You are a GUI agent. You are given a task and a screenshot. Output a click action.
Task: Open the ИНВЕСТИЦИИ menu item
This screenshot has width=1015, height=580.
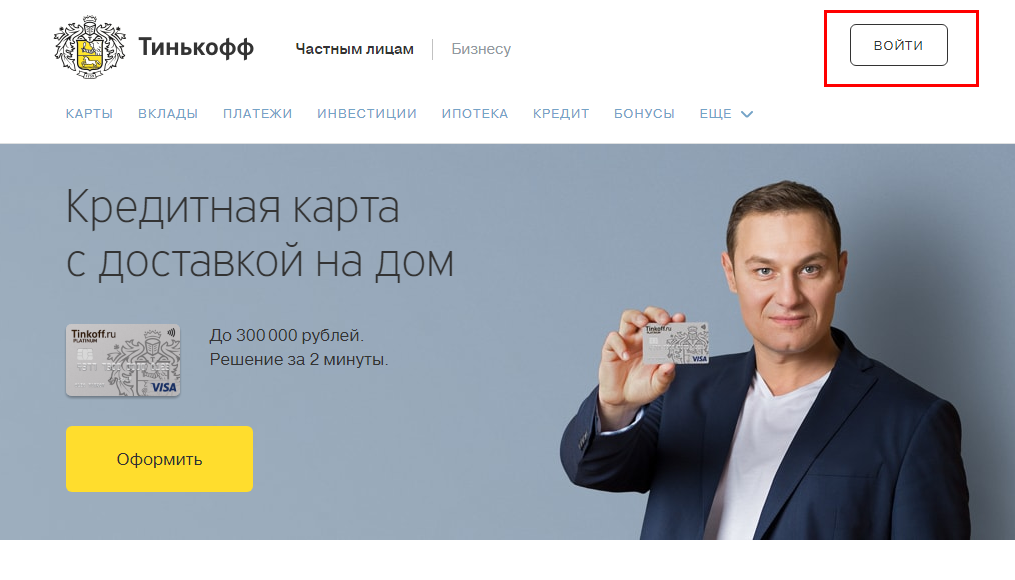367,114
